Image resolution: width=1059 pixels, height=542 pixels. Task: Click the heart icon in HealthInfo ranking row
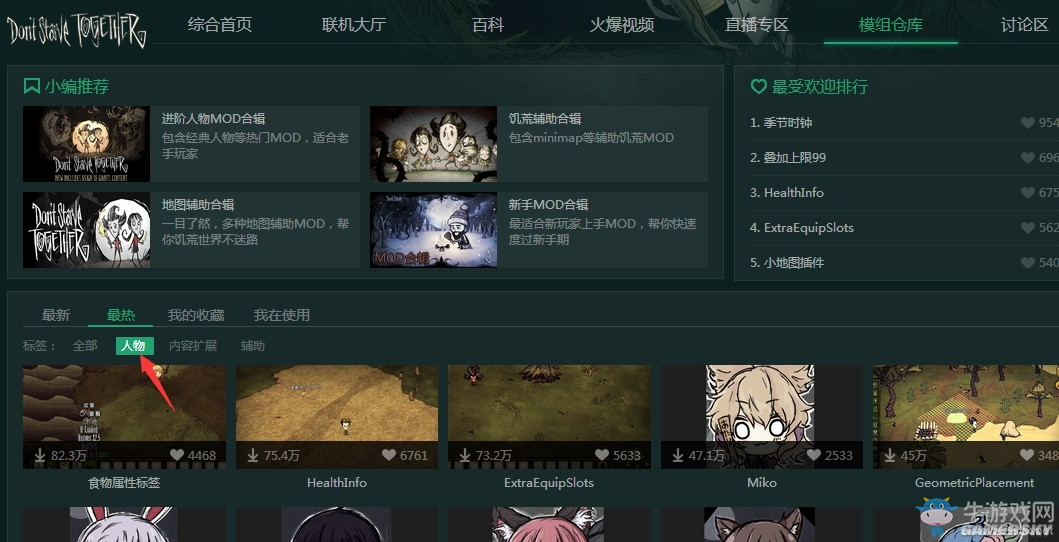click(x=1028, y=193)
